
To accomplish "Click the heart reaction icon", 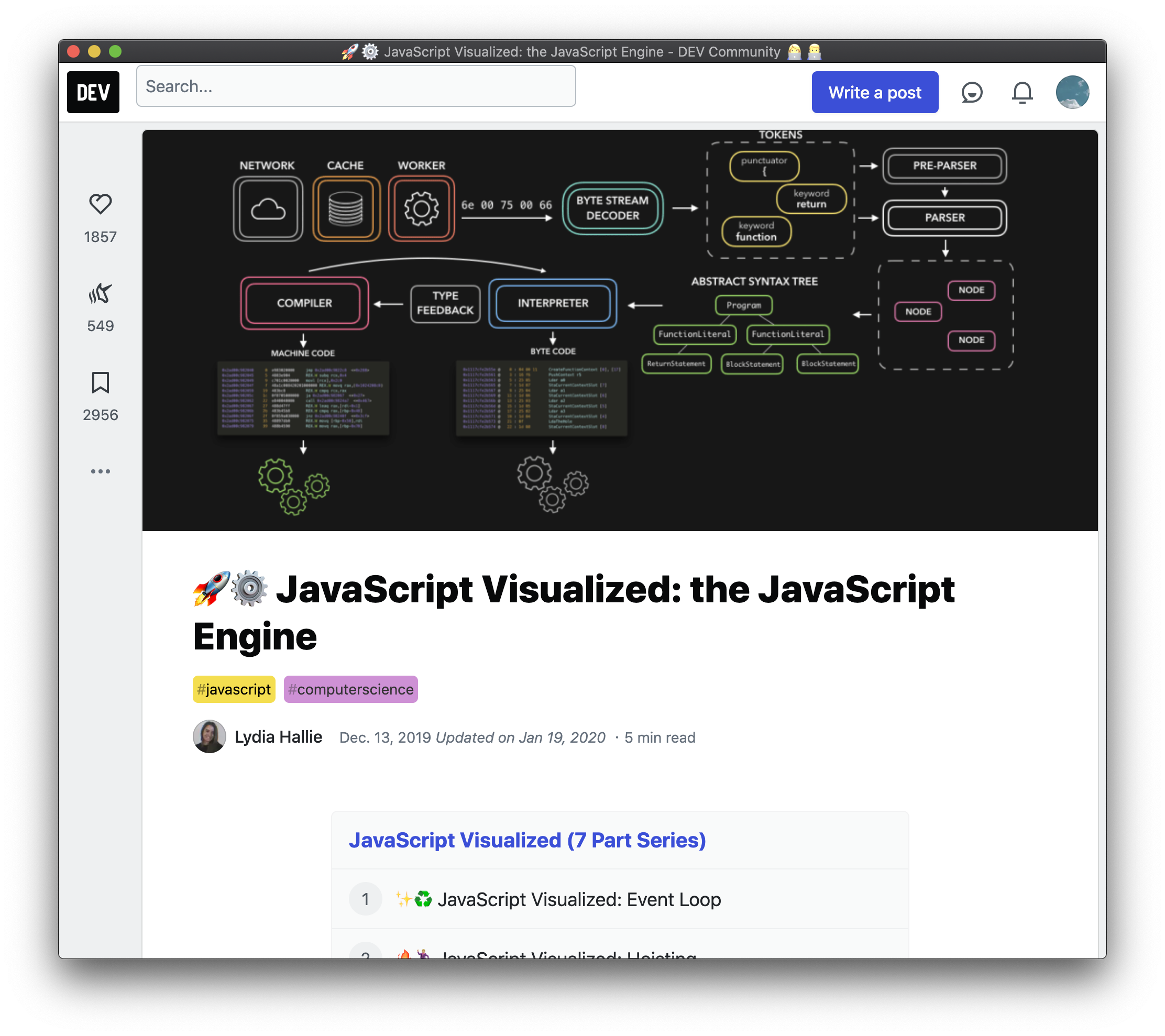I will coord(100,204).
